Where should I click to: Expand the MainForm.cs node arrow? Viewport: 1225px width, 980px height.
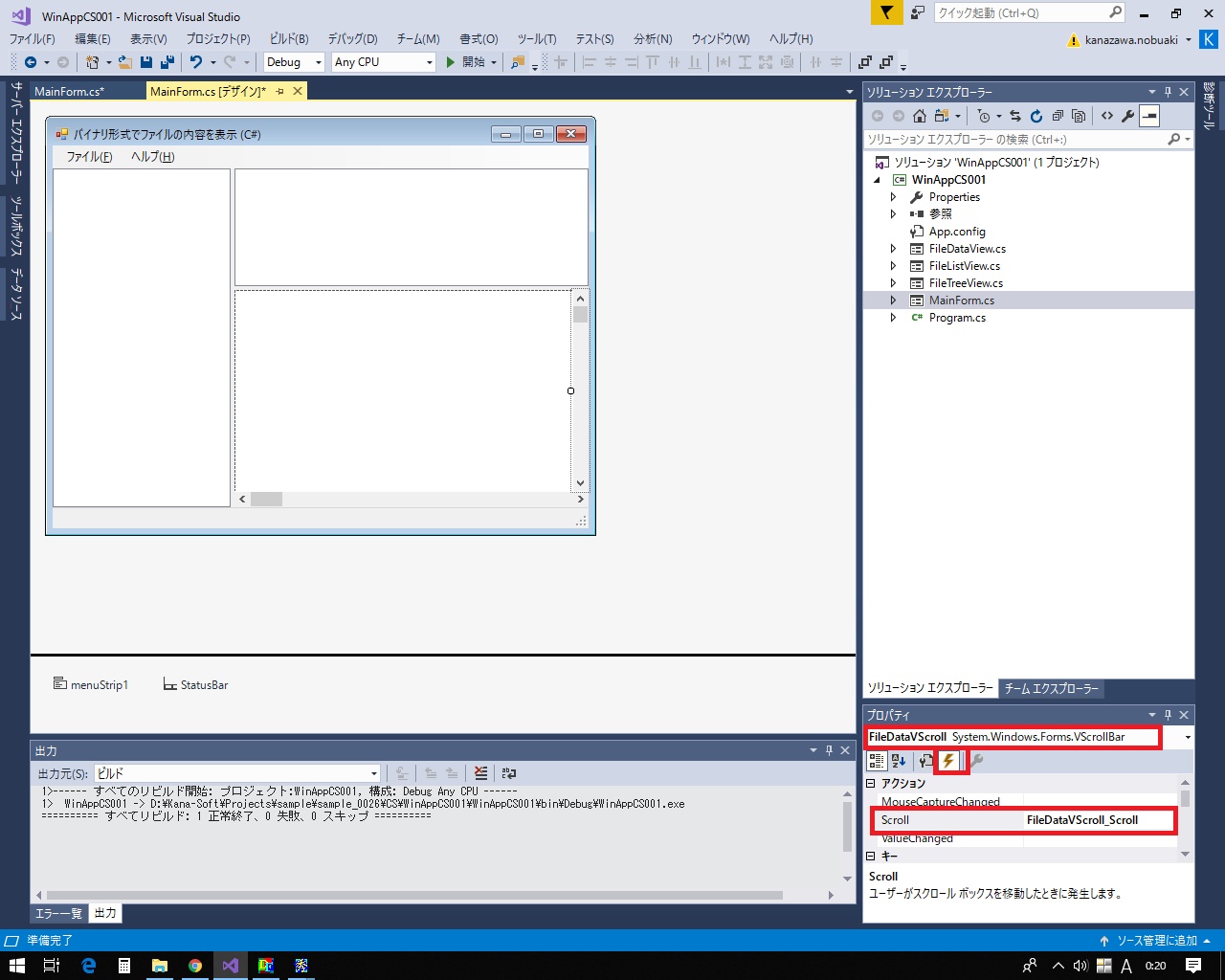click(x=893, y=301)
